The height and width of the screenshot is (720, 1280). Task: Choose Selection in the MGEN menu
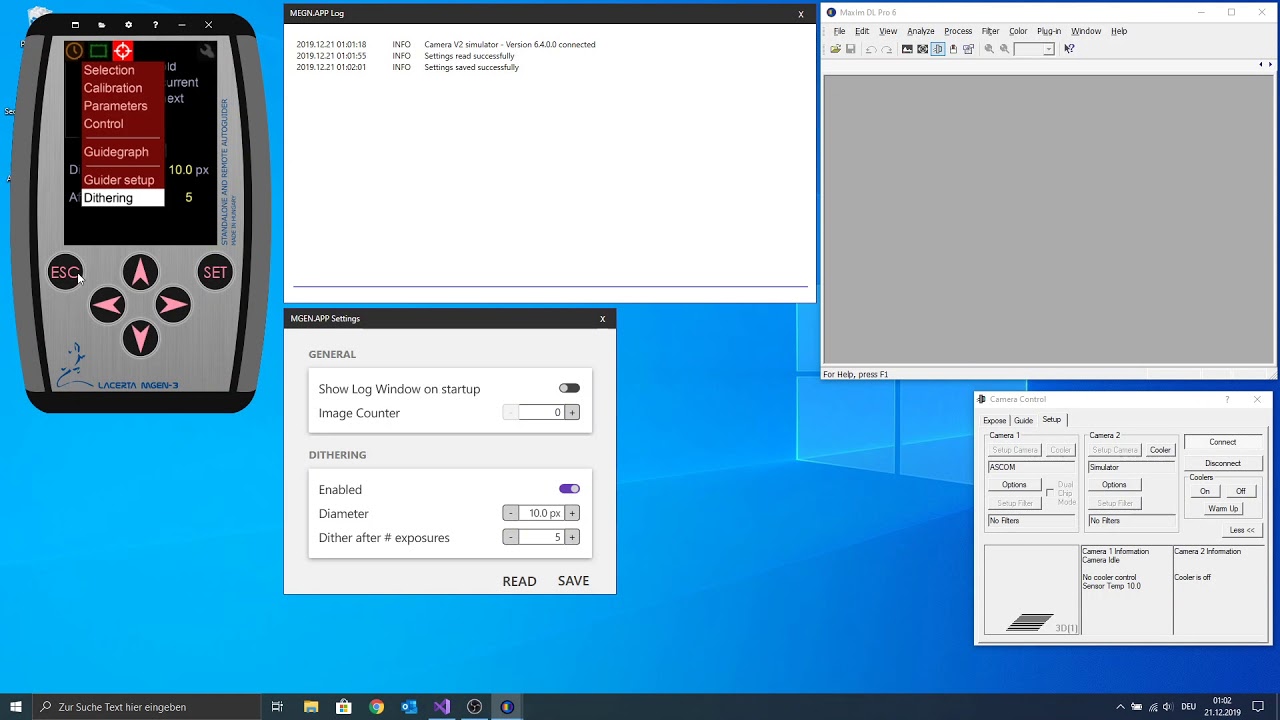(x=109, y=70)
